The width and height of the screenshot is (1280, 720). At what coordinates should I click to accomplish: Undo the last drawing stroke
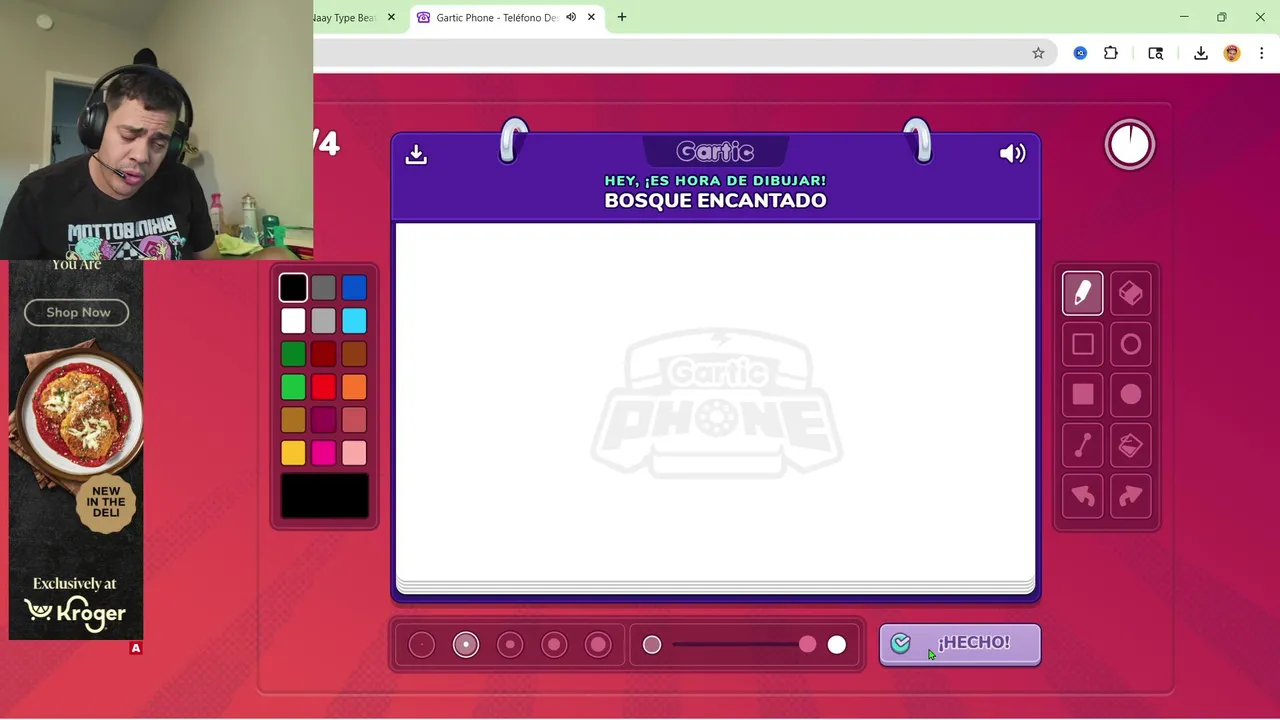pos(1083,496)
